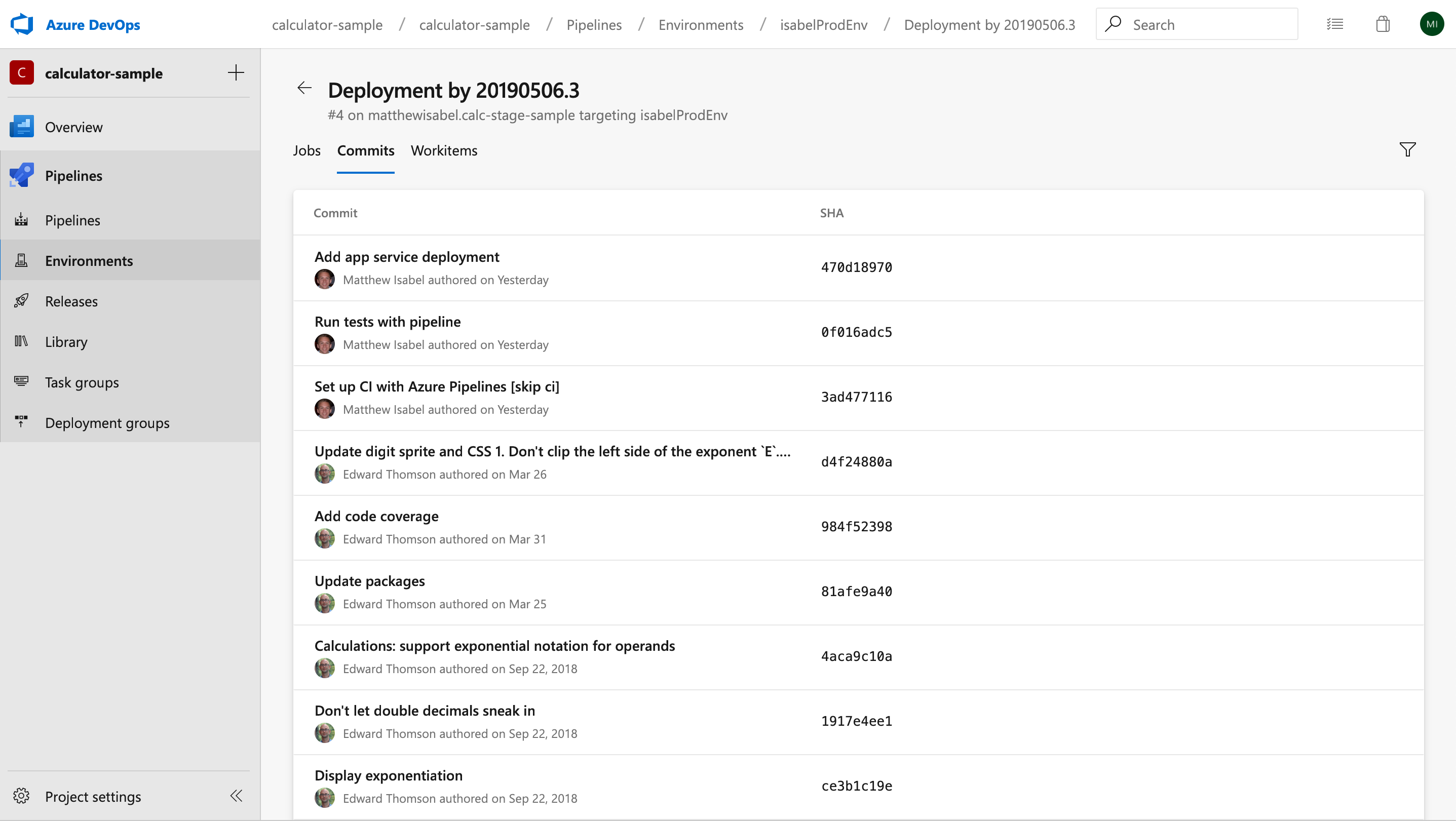Open commit Set up CI with Azure Pipelines
The height and width of the screenshot is (821, 1456).
pos(437,386)
